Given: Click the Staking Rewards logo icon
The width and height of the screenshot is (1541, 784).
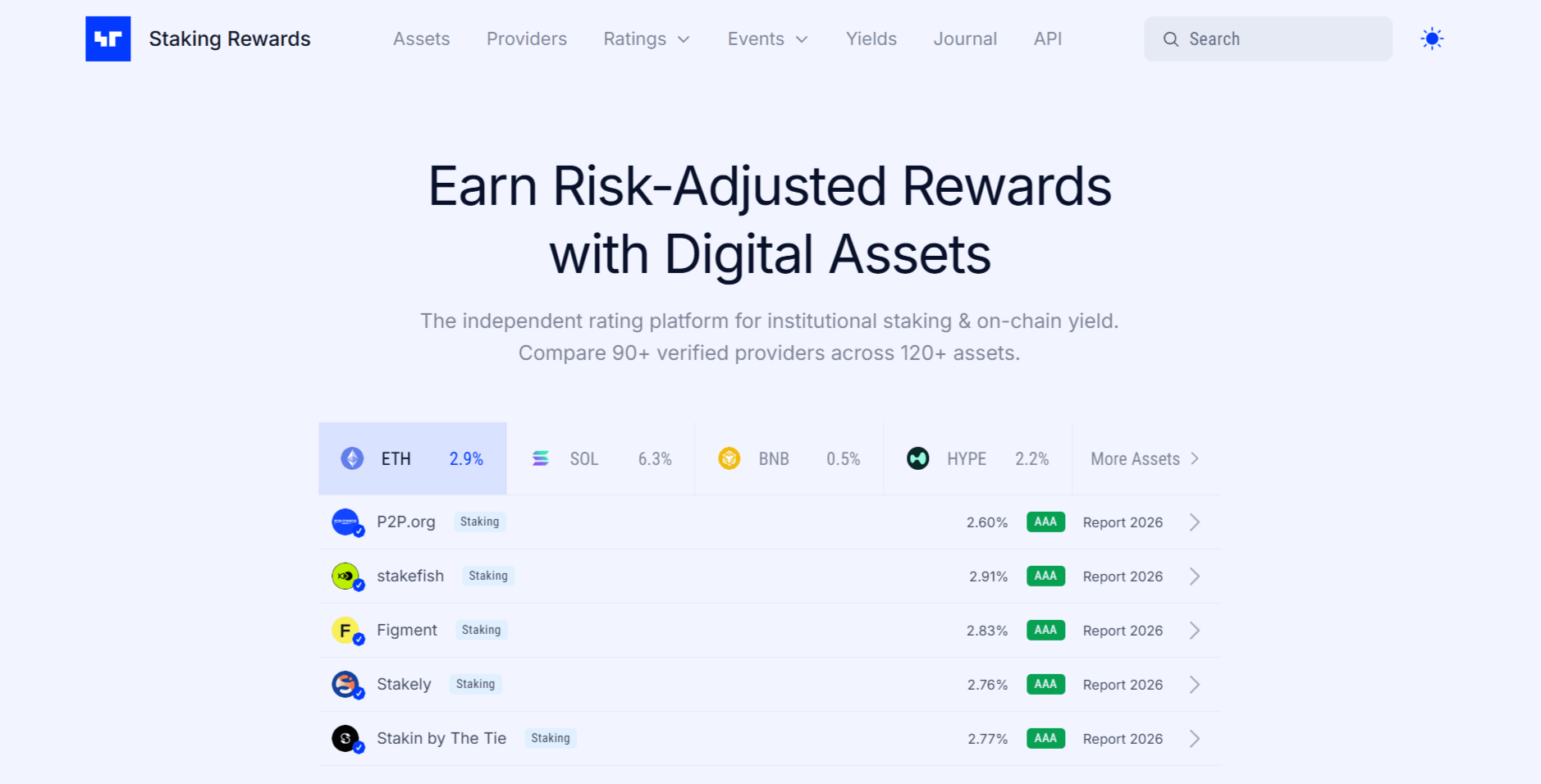Looking at the screenshot, I should [107, 39].
